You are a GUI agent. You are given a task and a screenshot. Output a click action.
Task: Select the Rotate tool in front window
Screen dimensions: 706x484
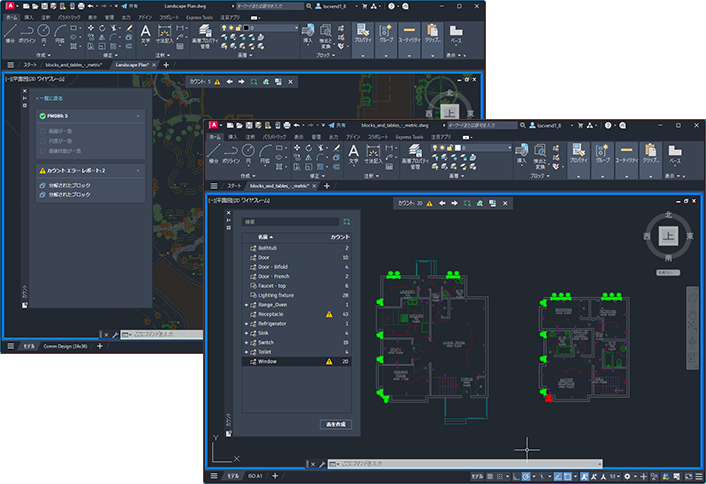(x=308, y=148)
